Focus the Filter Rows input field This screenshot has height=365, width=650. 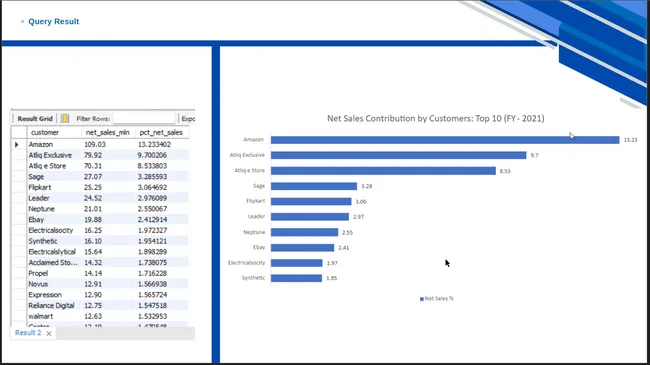[x=144, y=119]
